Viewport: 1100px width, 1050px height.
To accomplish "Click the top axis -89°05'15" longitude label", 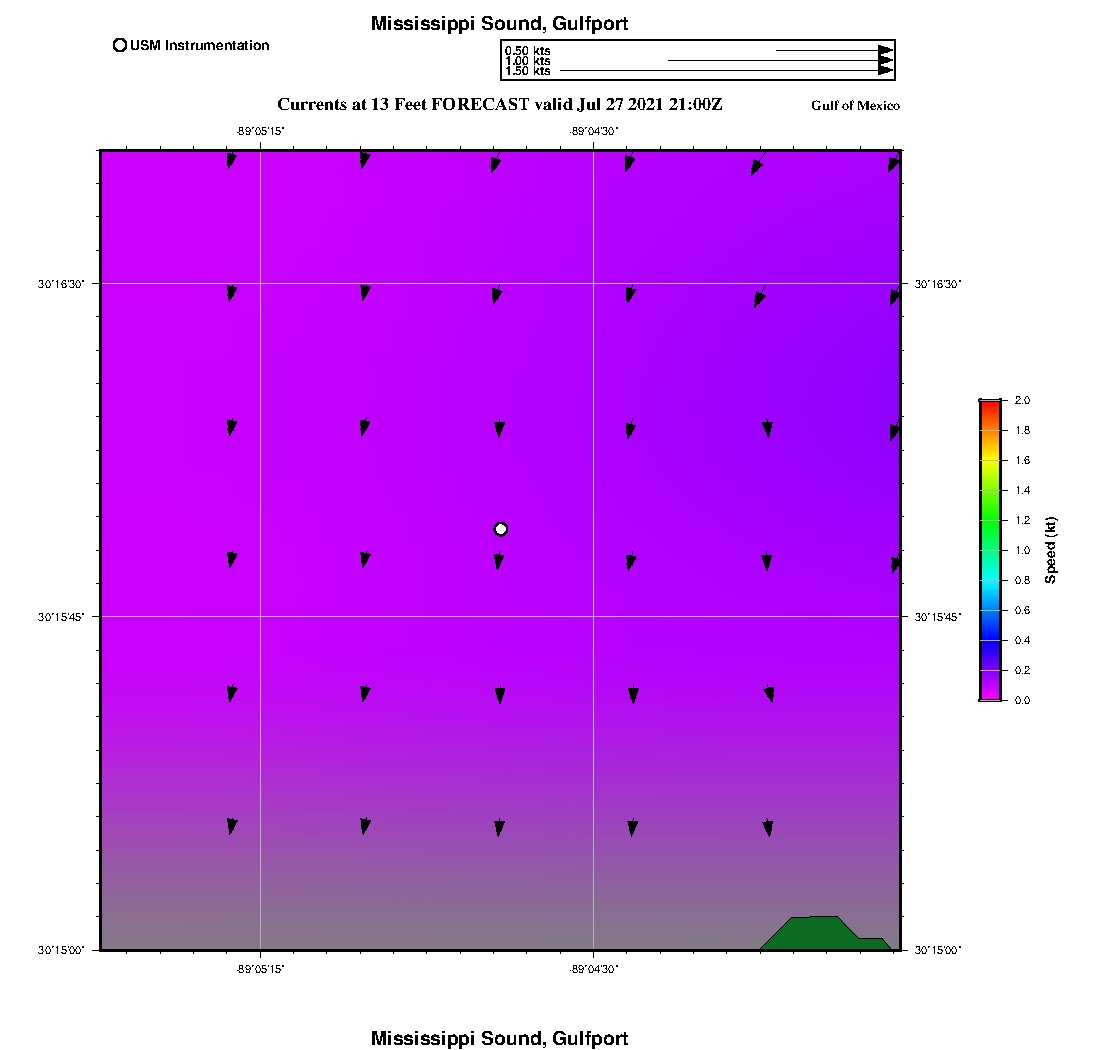I will [262, 131].
